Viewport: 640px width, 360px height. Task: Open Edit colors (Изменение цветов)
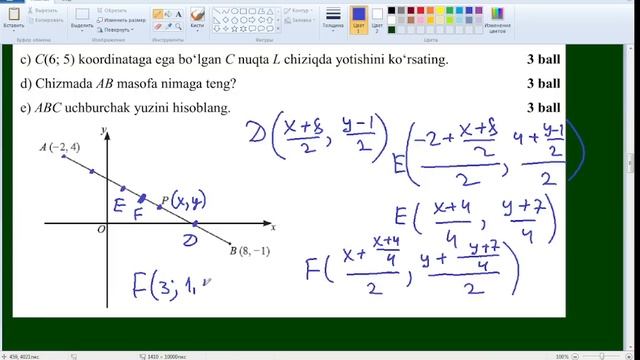pyautogui.click(x=497, y=20)
